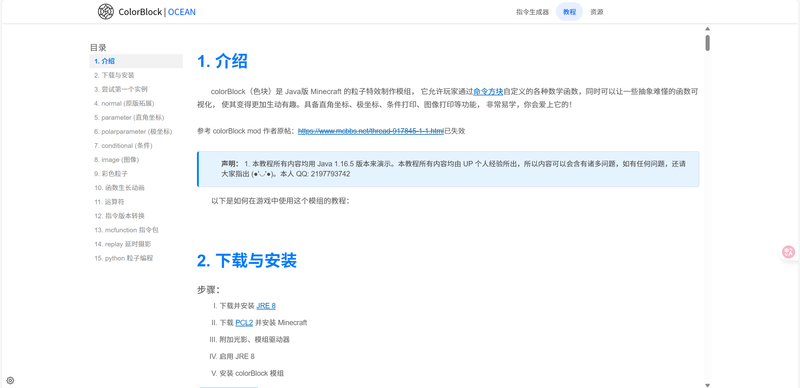Image resolution: width=800 pixels, height=388 pixels.
Task: Go to 1. 介绍 in contents
Action: 136,61
